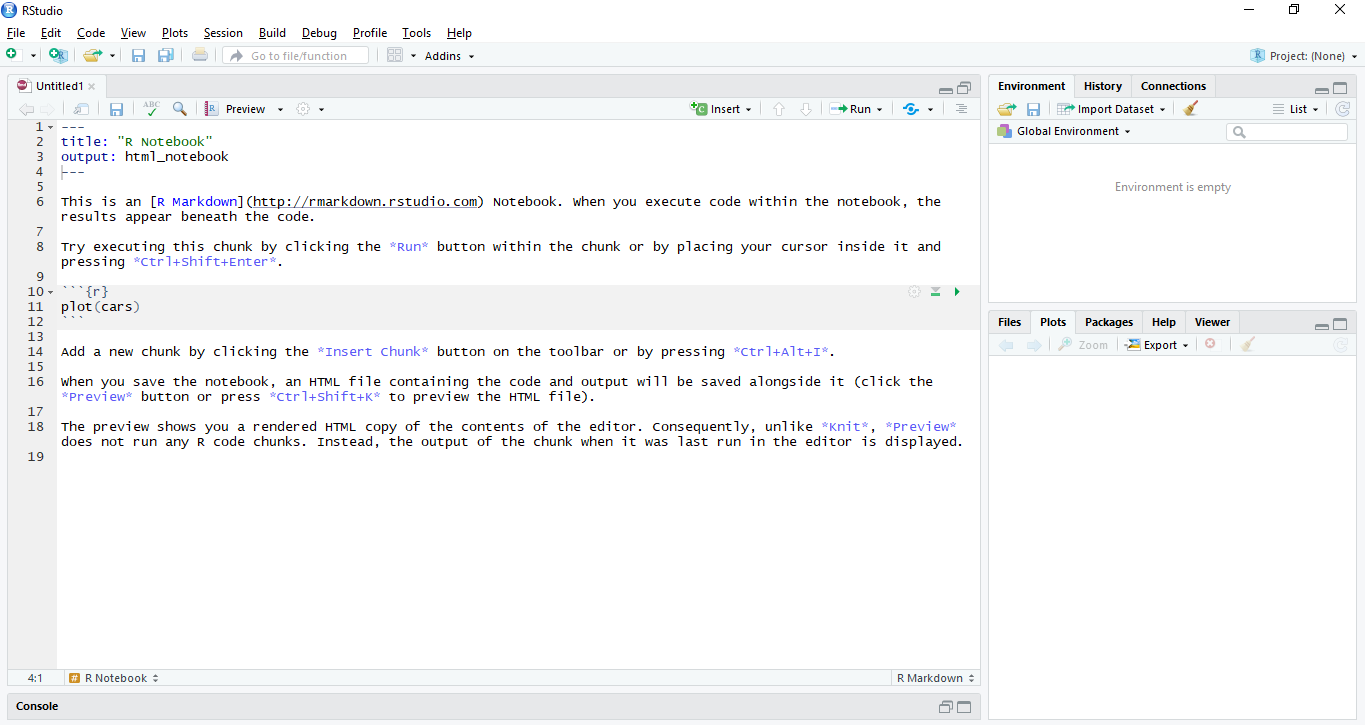Click editor toolbar Save current document icon
This screenshot has width=1365, height=725.
[x=116, y=109]
